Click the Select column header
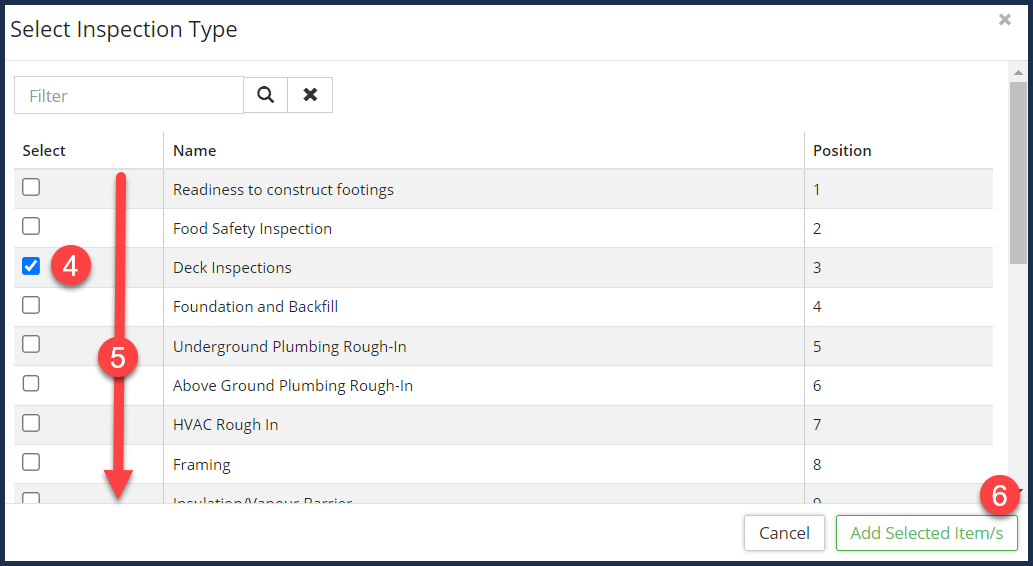Image resolution: width=1033 pixels, height=566 pixels. 44,151
